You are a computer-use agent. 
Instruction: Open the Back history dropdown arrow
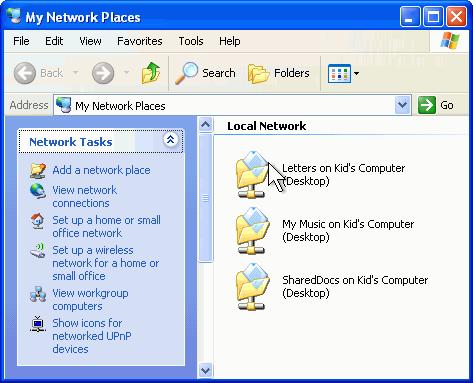(x=76, y=72)
